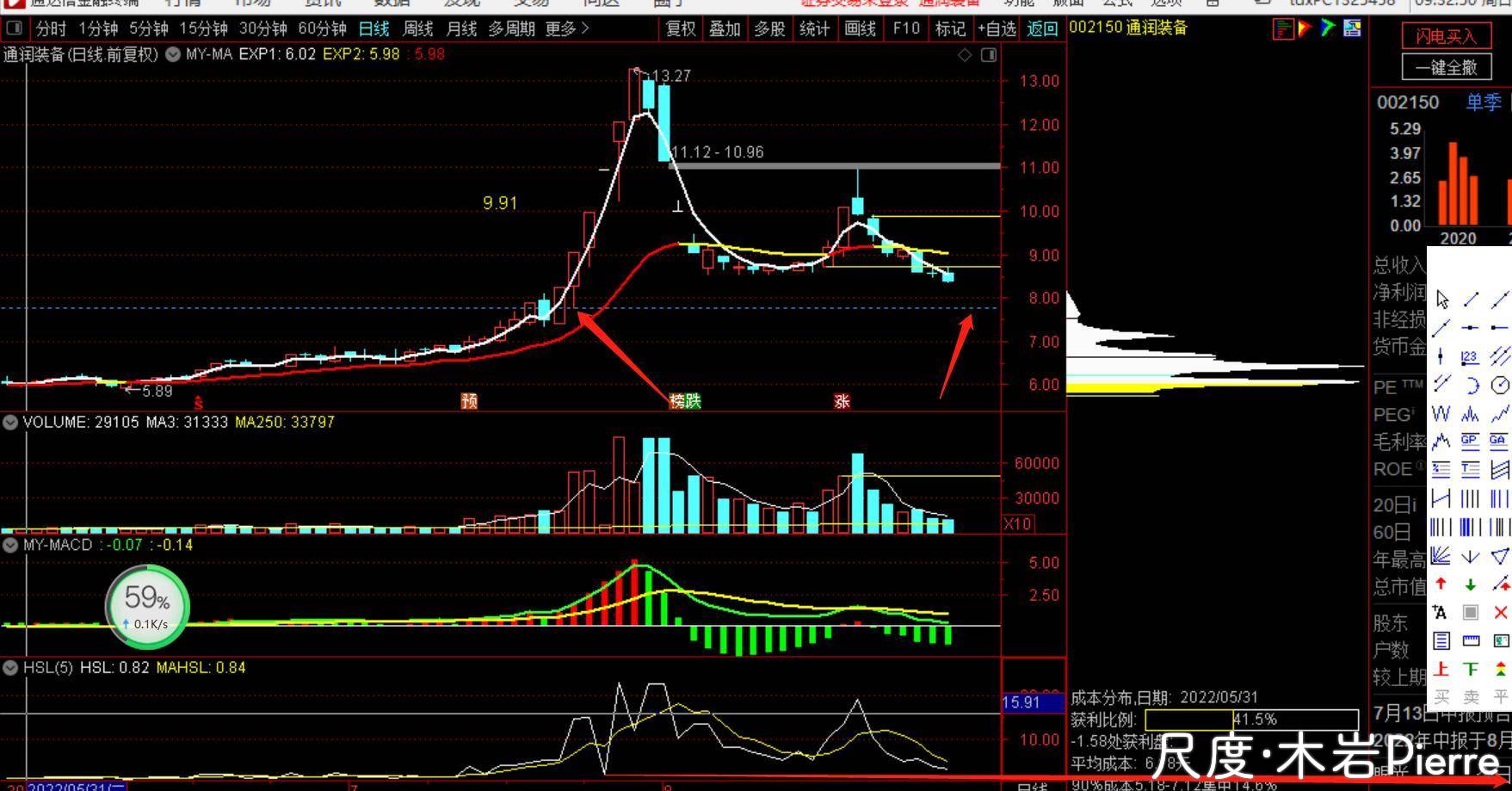Click the 一键全撤 button
The height and width of the screenshot is (791, 1512).
[1446, 67]
